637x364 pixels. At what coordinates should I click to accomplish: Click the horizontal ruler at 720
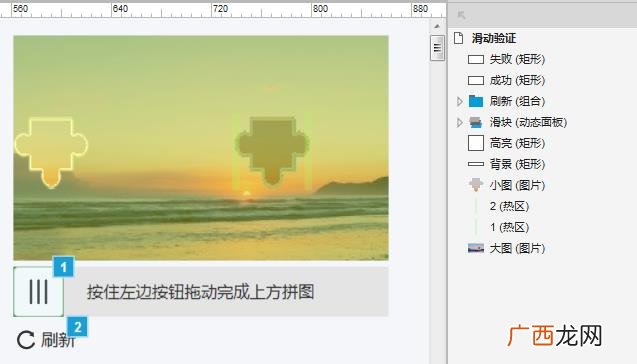tap(220, 9)
